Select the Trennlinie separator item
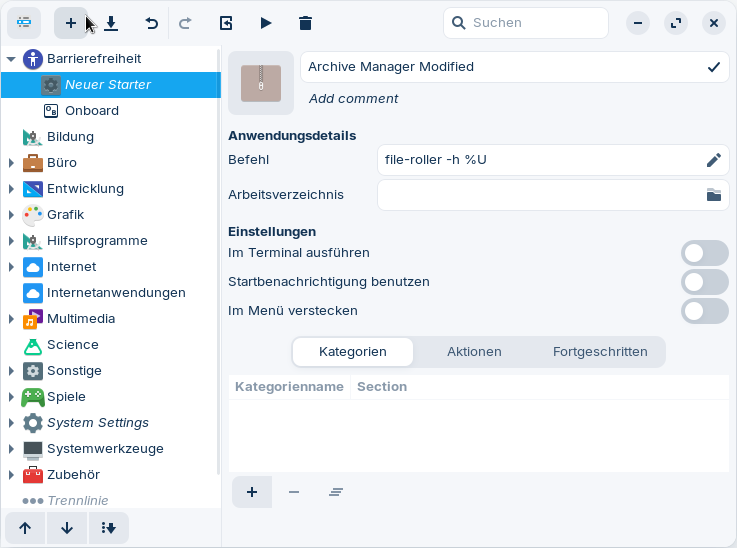 tap(111, 501)
